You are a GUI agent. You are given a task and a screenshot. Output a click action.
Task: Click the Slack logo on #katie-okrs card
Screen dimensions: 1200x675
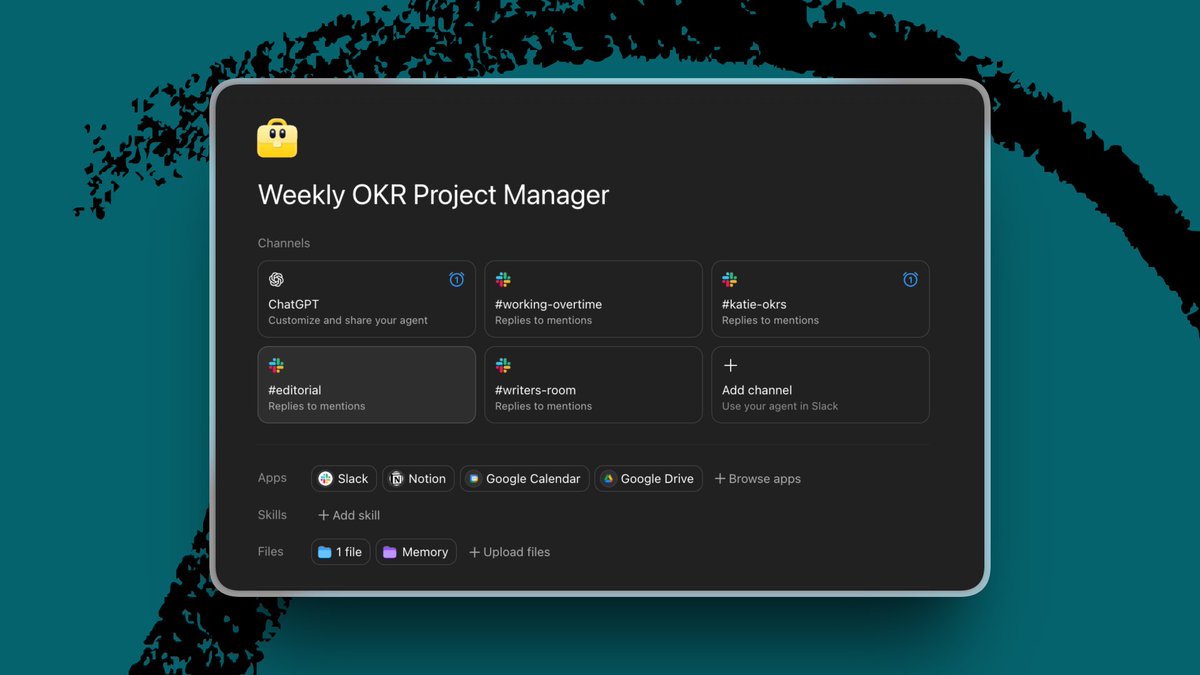730,280
